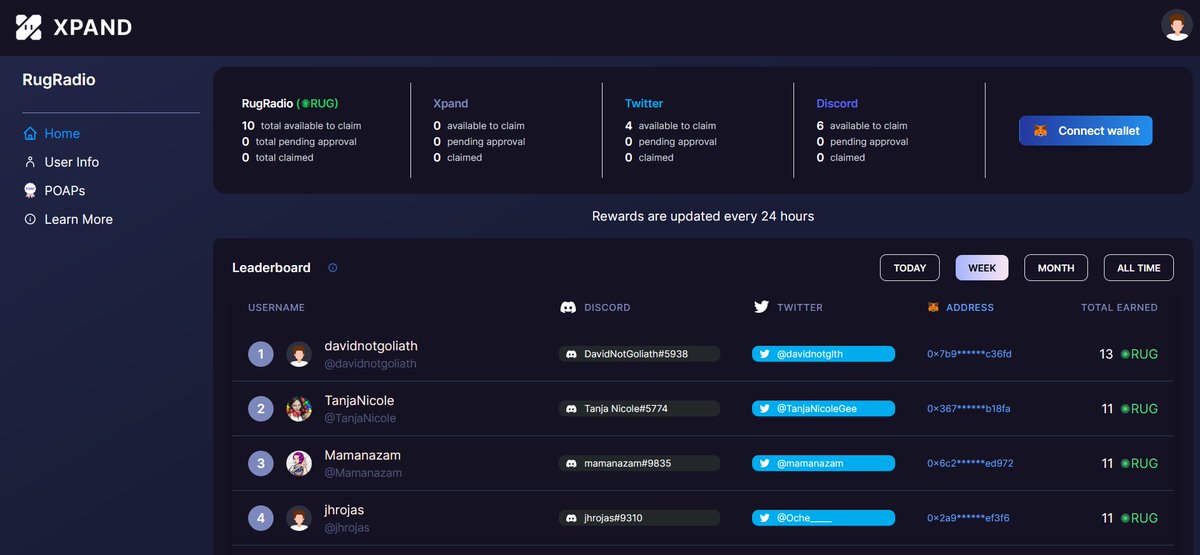Image resolution: width=1200 pixels, height=555 pixels.
Task: Click the ADDRESS column header label
Action: point(970,308)
